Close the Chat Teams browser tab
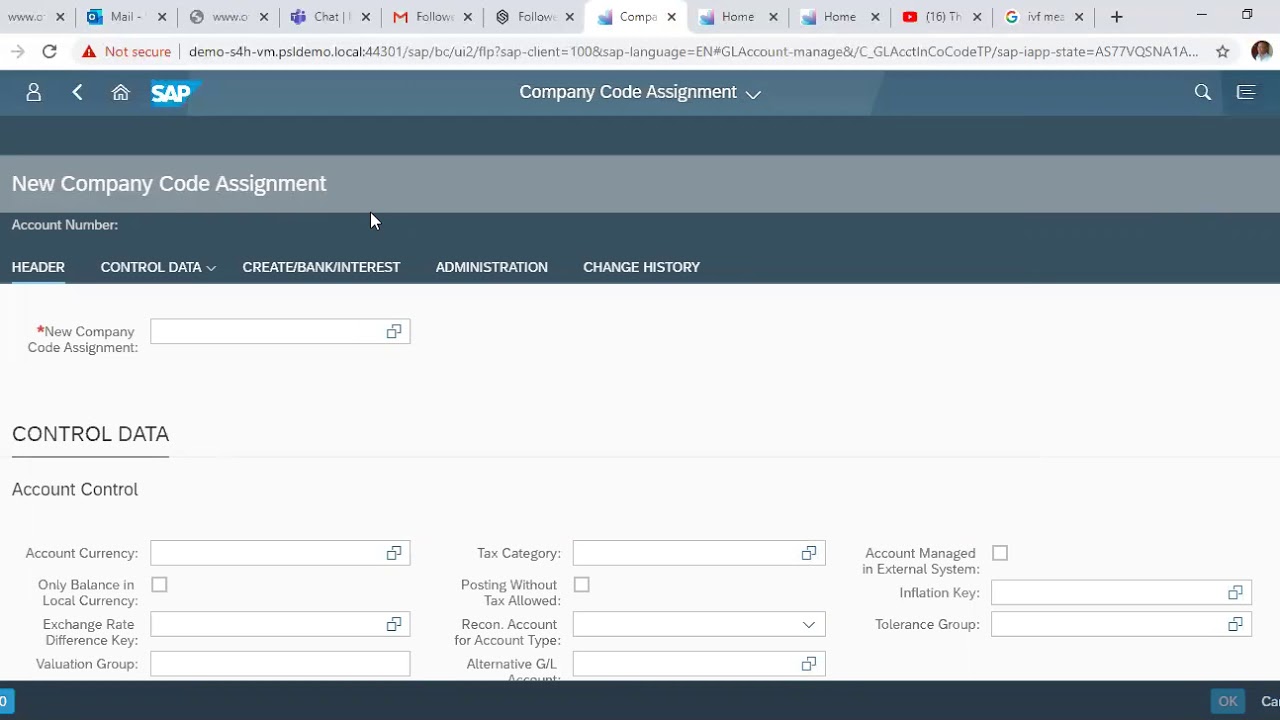1280x720 pixels. tap(366, 17)
